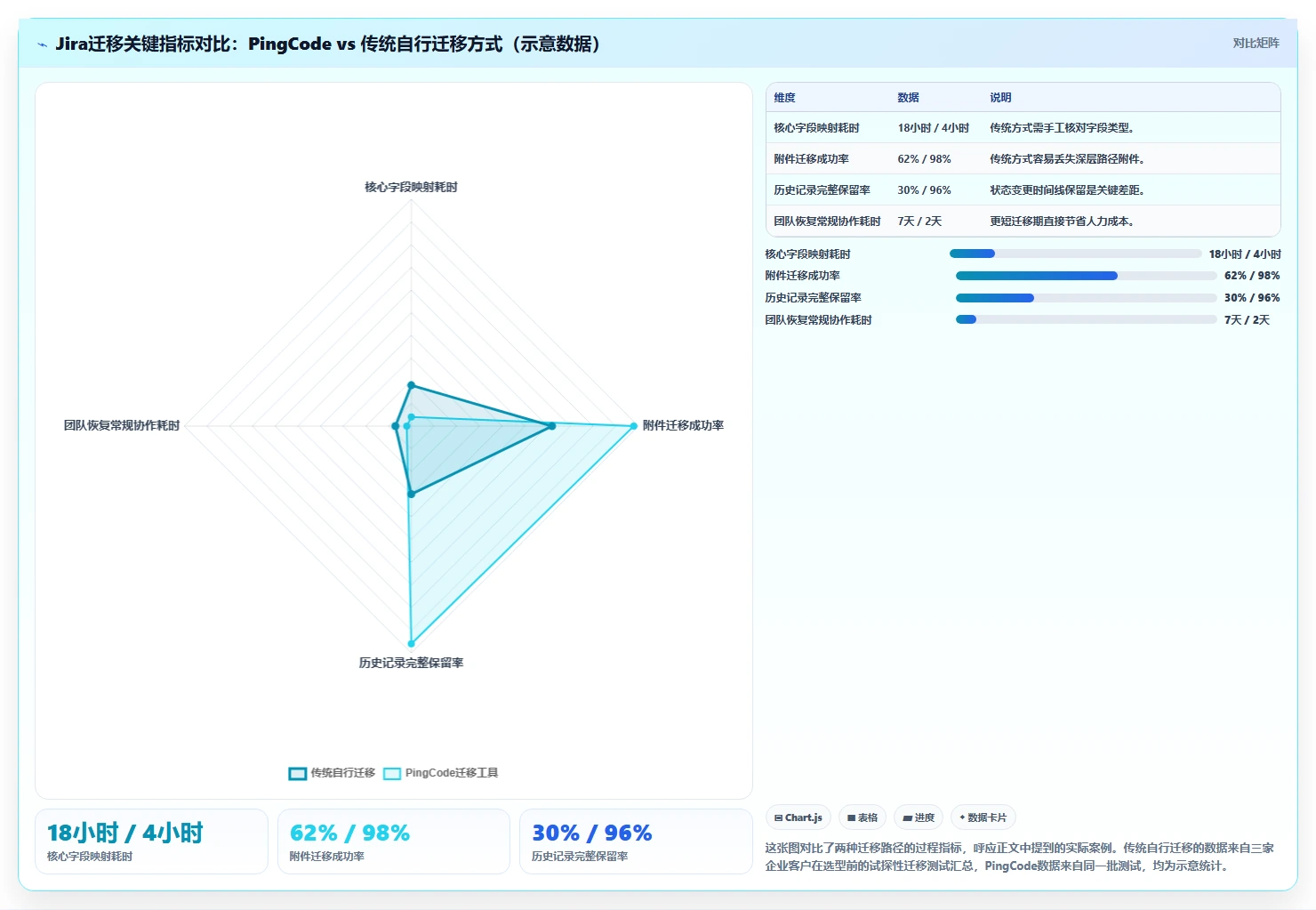This screenshot has width=1316, height=910.
Task: Click table cell 历史记录完整保留率
Action: click(822, 190)
